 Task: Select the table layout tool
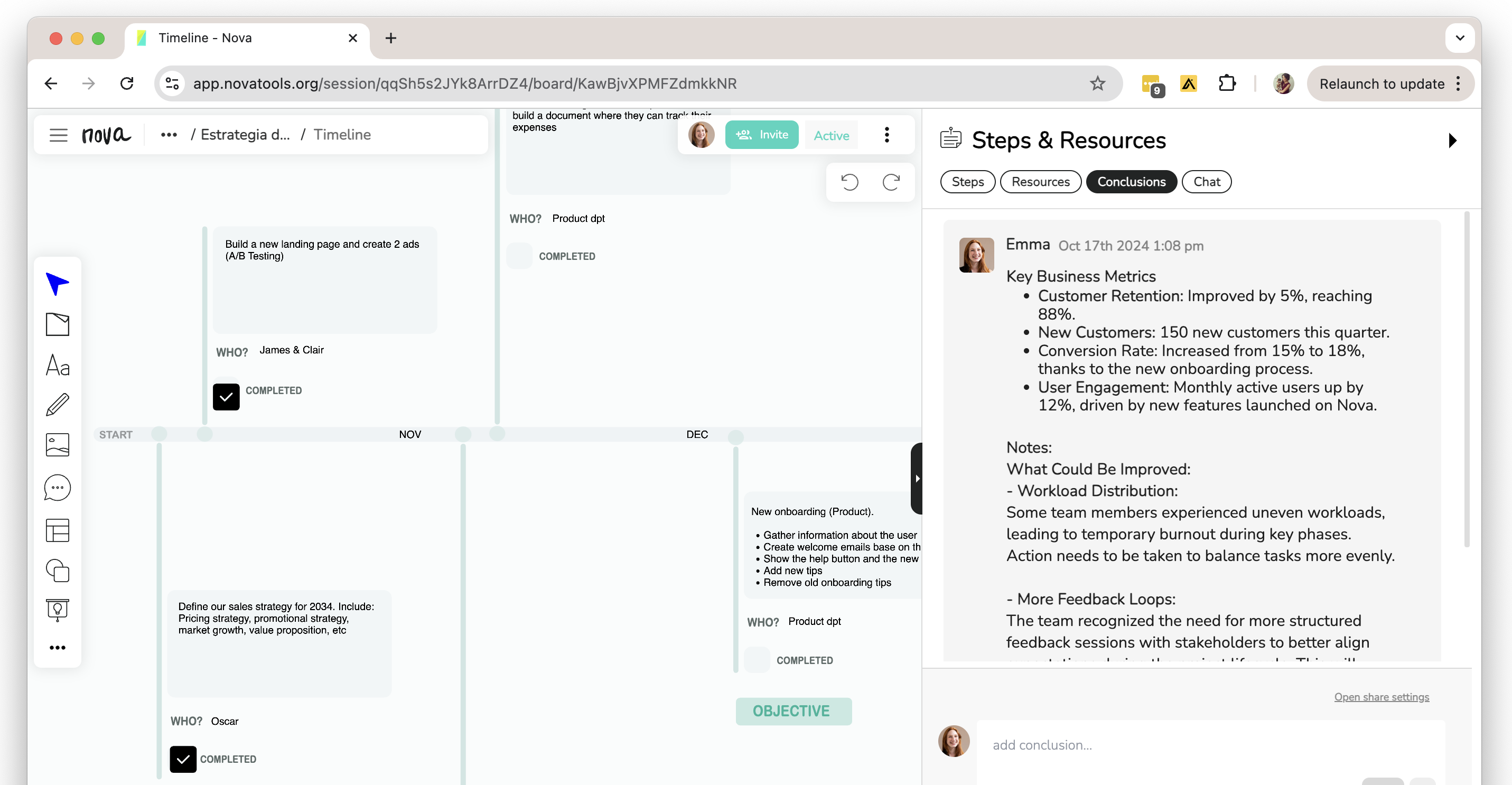(x=57, y=530)
